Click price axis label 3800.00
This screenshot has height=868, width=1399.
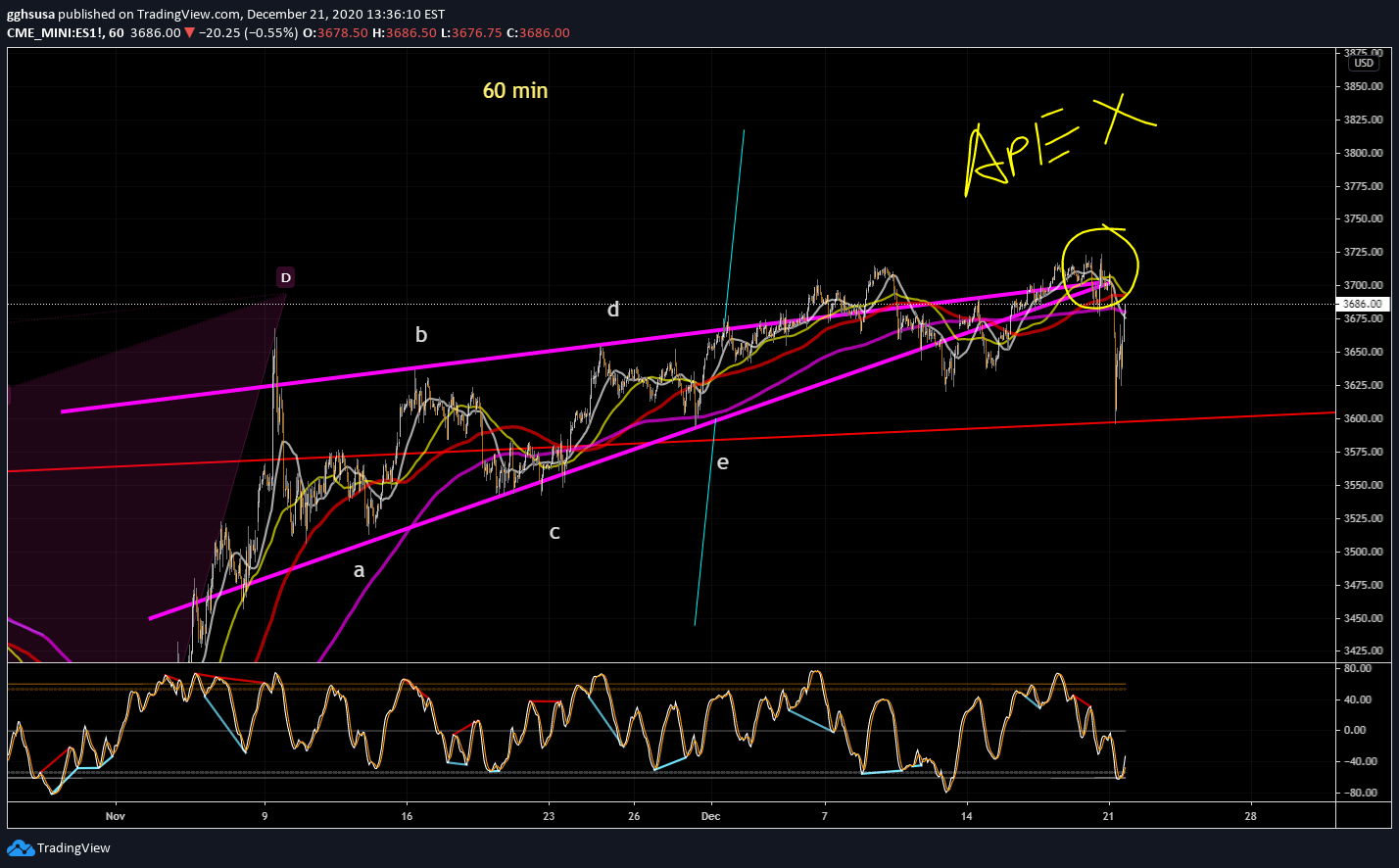[1364, 153]
